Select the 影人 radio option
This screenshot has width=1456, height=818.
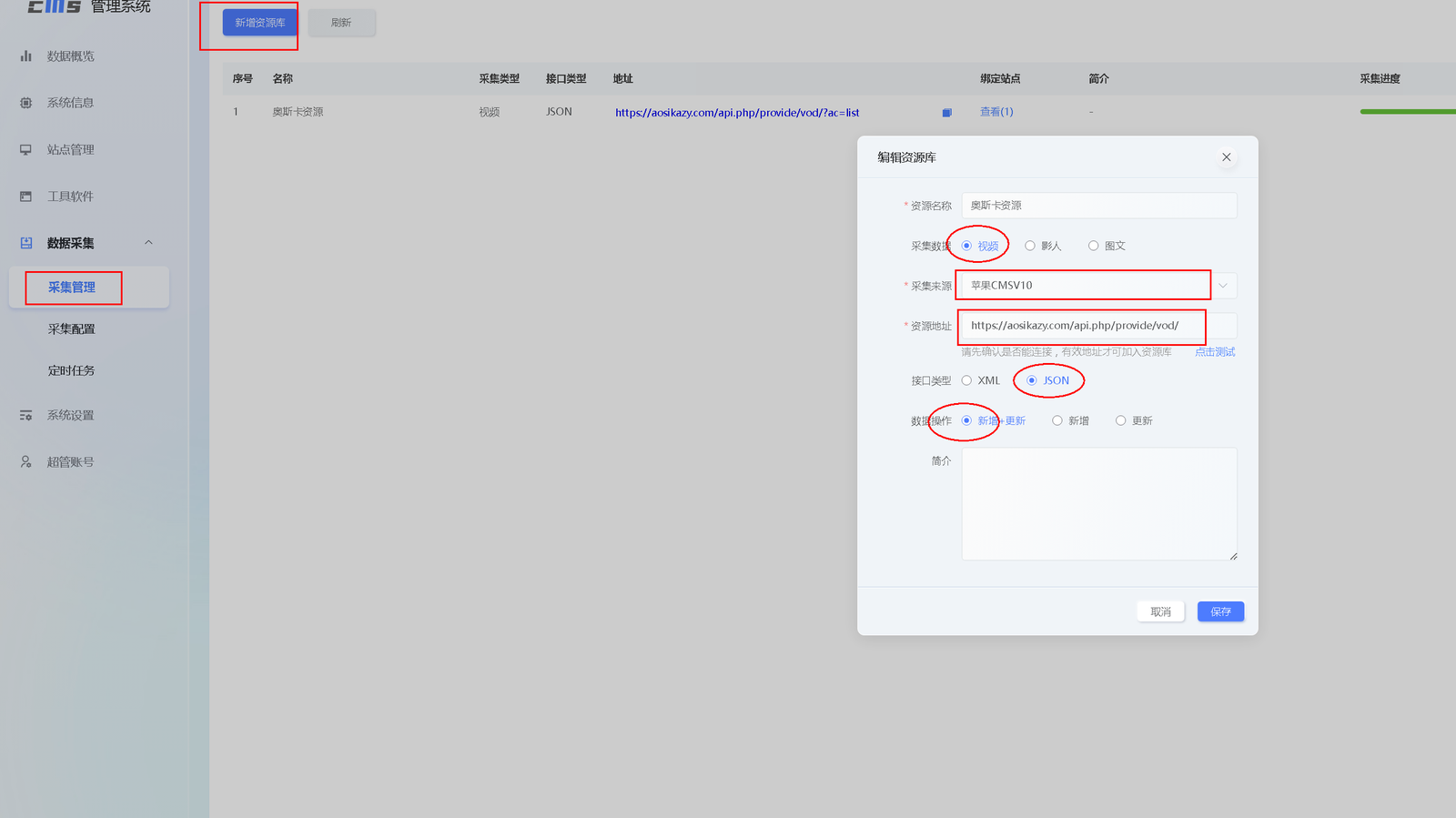1043,246
